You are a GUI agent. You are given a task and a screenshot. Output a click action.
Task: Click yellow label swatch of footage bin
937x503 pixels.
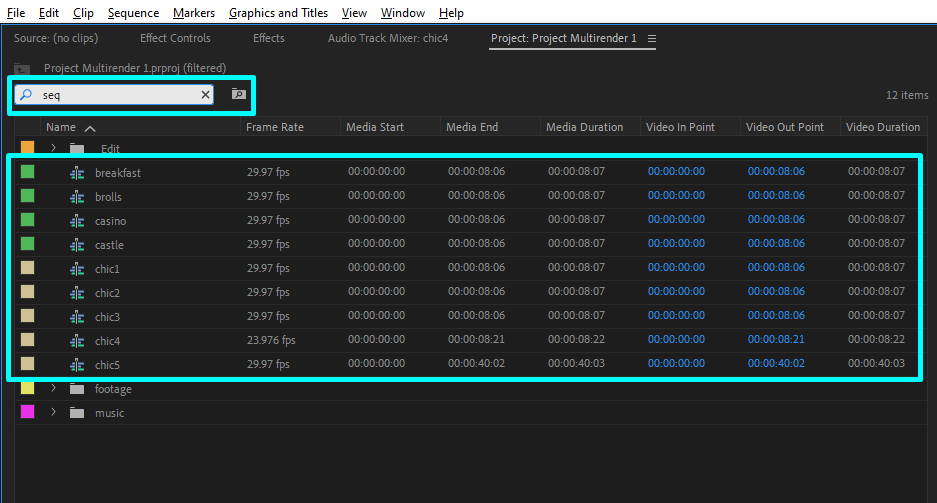pos(27,388)
